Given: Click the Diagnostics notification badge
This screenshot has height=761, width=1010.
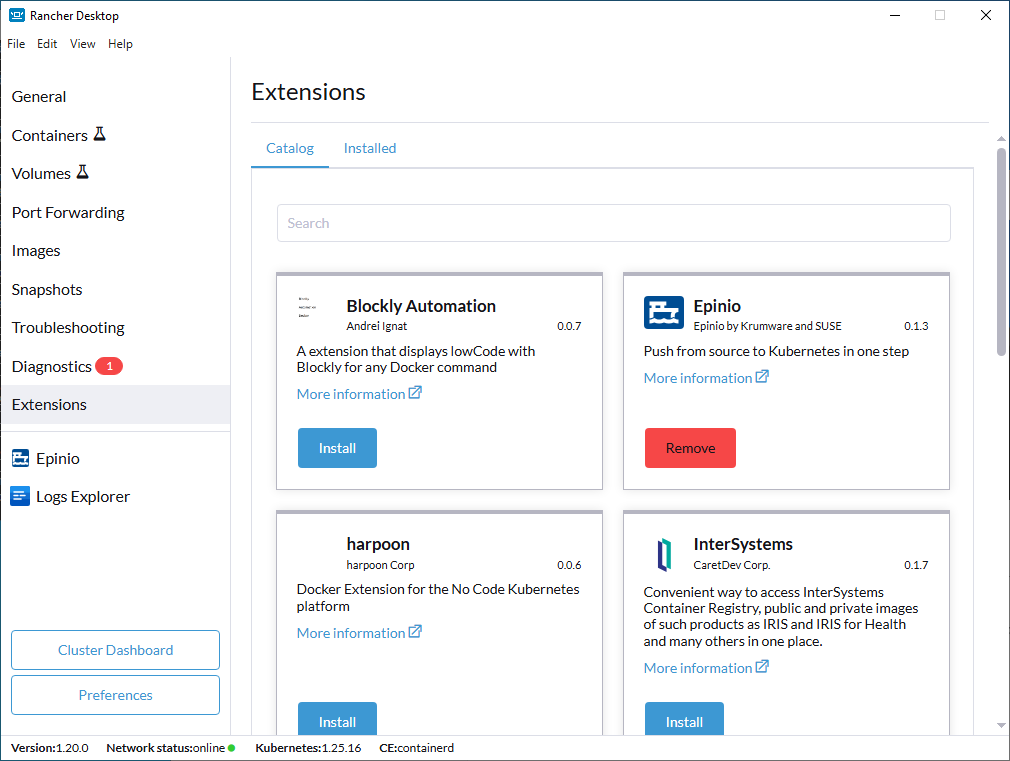Looking at the screenshot, I should (x=108, y=366).
